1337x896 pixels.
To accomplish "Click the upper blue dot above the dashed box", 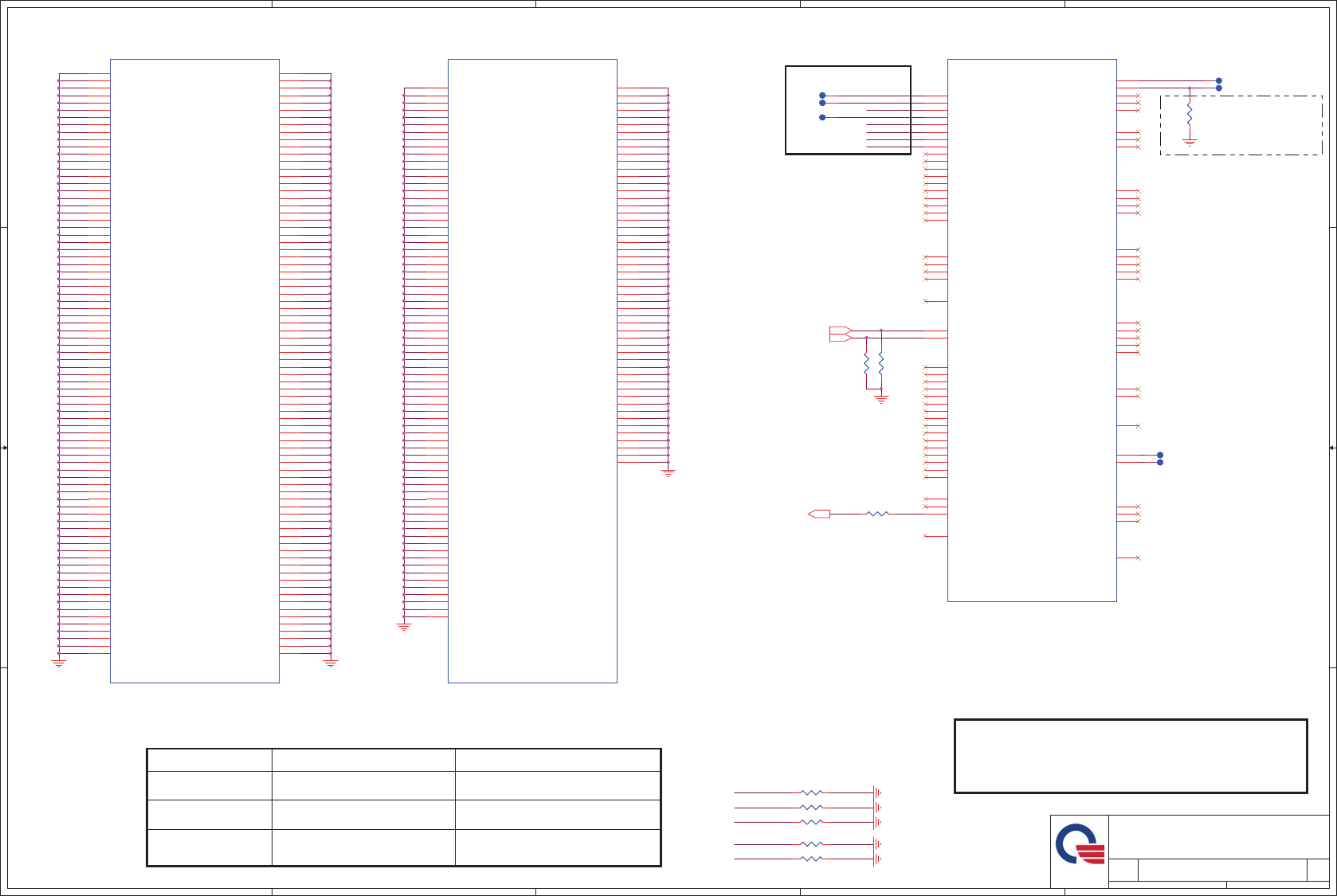I will (x=1219, y=80).
